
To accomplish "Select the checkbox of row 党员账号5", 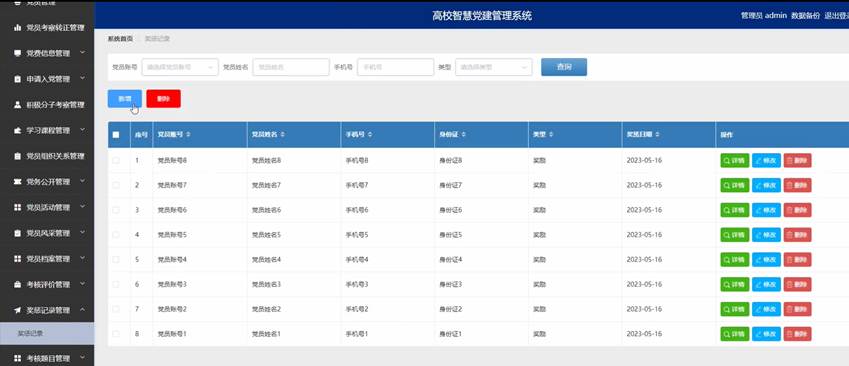I will point(116,235).
